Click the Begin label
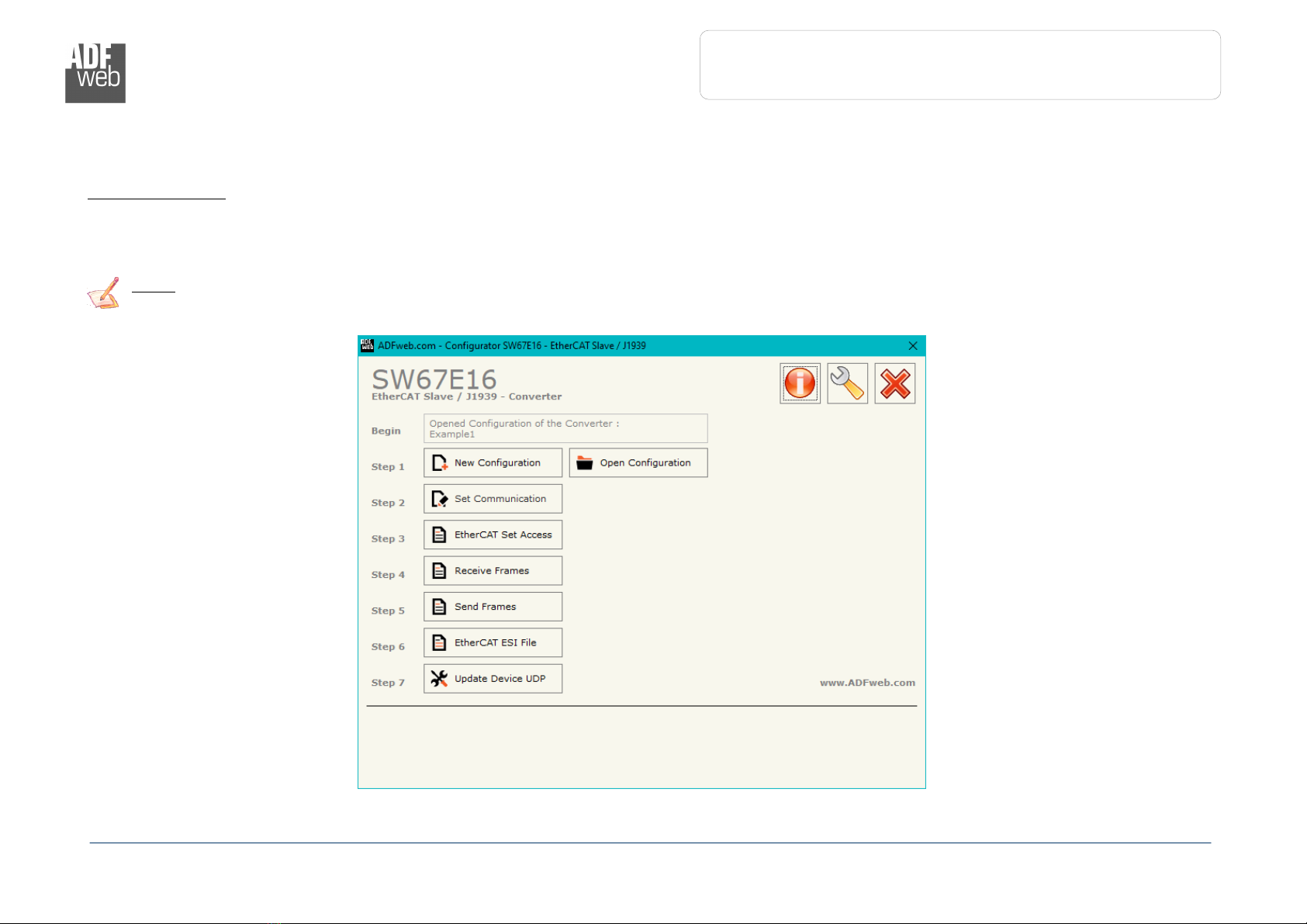Image resolution: width=1307 pixels, height=924 pixels. [386, 431]
